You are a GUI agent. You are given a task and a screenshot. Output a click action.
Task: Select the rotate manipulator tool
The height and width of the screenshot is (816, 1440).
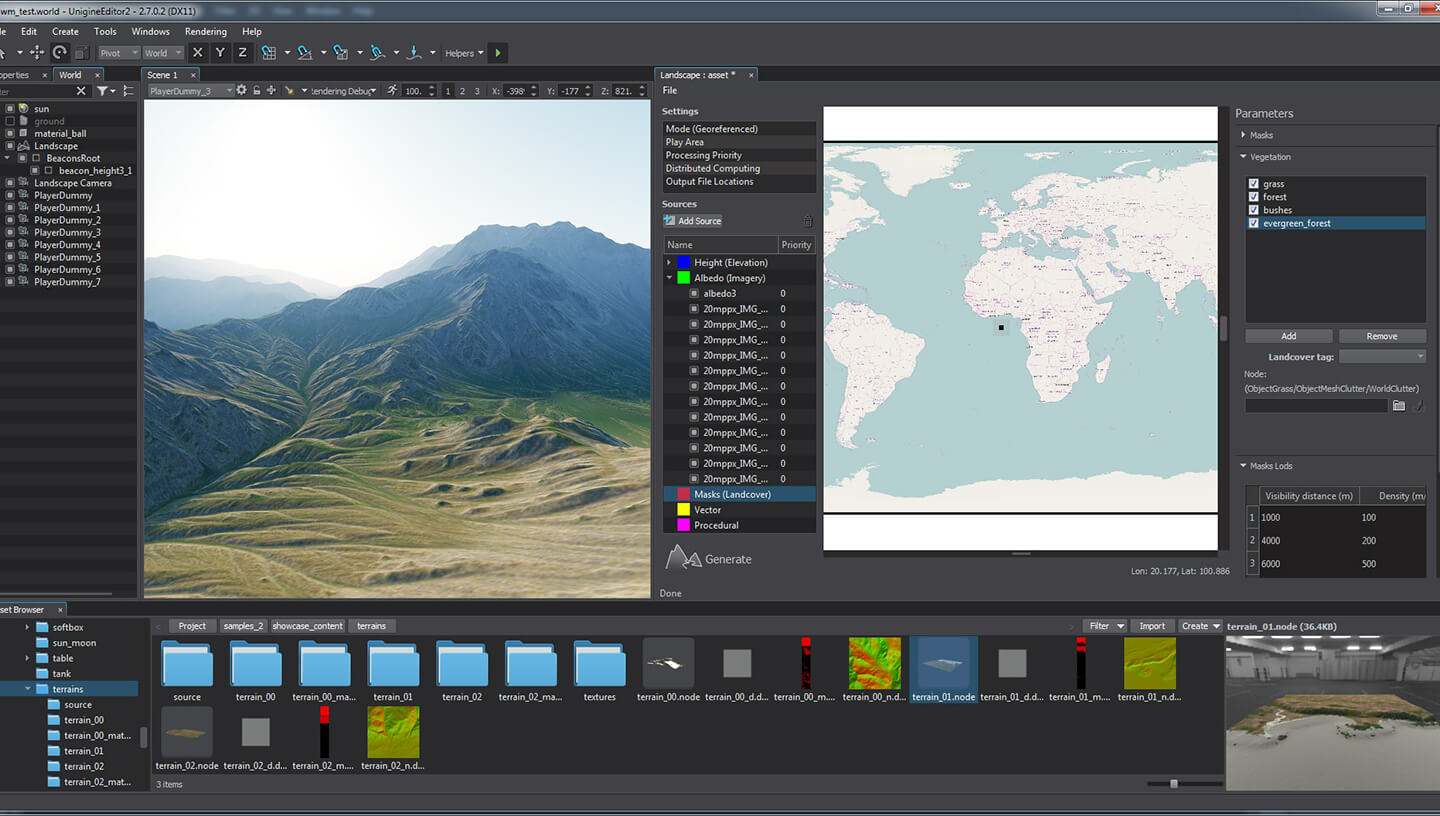[60, 53]
